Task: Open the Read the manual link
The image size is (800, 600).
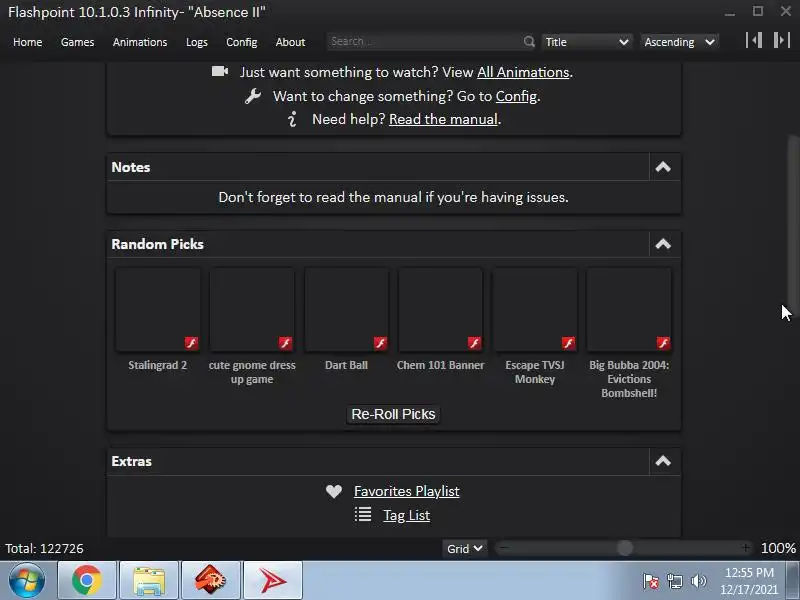Action: click(x=443, y=119)
